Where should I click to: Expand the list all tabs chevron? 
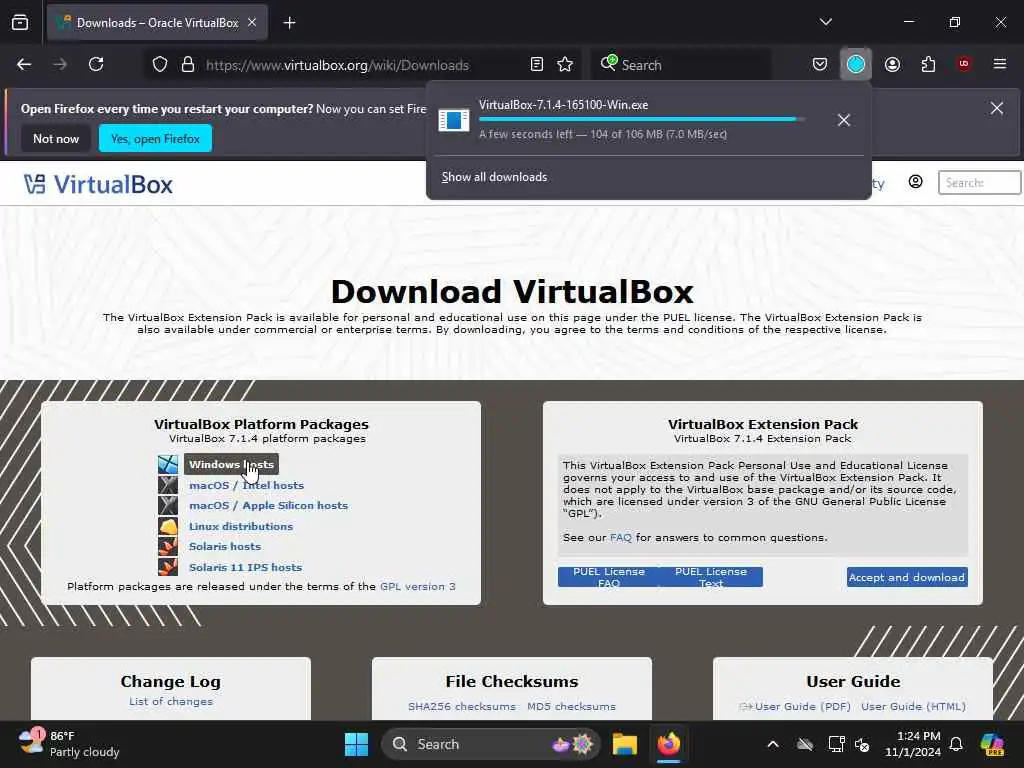click(x=825, y=22)
